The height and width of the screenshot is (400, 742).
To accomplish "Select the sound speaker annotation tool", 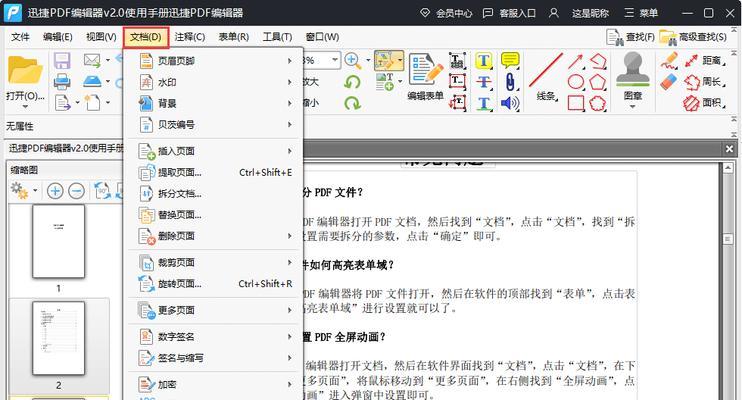I will click(x=510, y=103).
